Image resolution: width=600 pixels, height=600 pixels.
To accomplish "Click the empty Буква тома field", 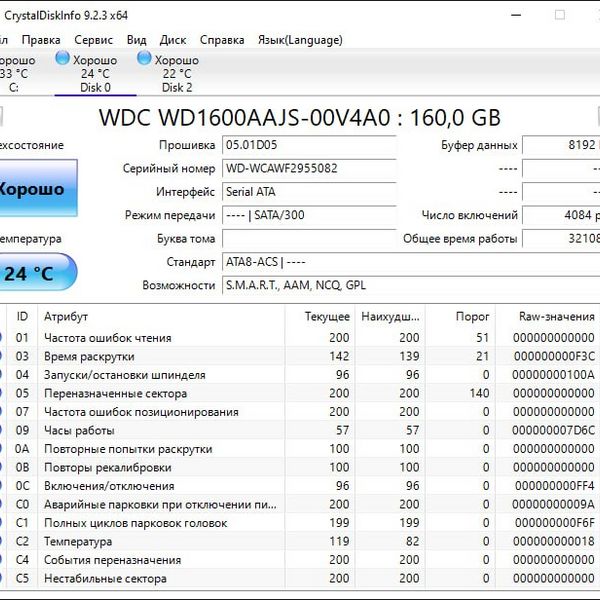I will (309, 239).
